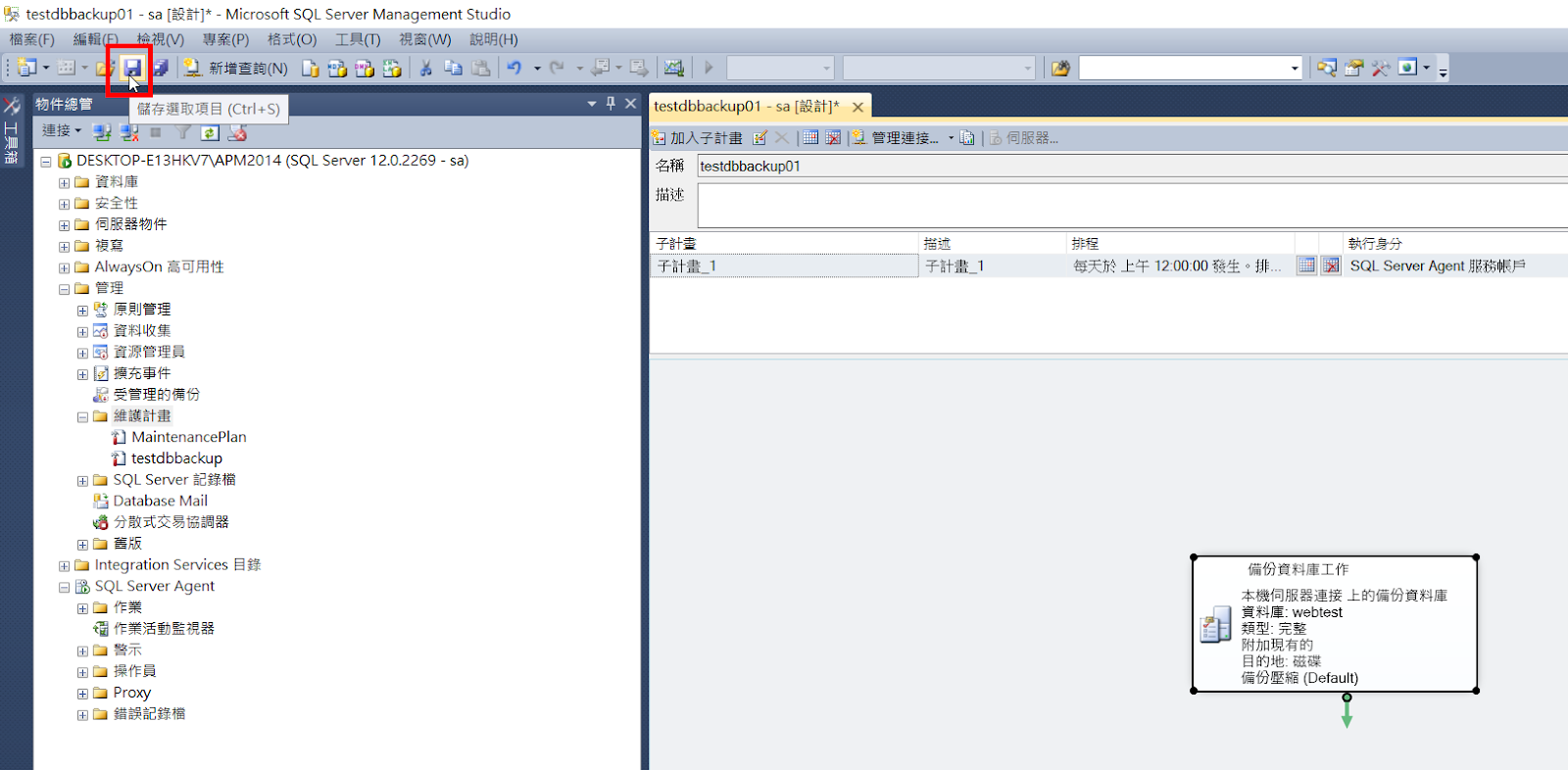Expand the 作業 node
The width and height of the screenshot is (1568, 770).
click(x=82, y=608)
